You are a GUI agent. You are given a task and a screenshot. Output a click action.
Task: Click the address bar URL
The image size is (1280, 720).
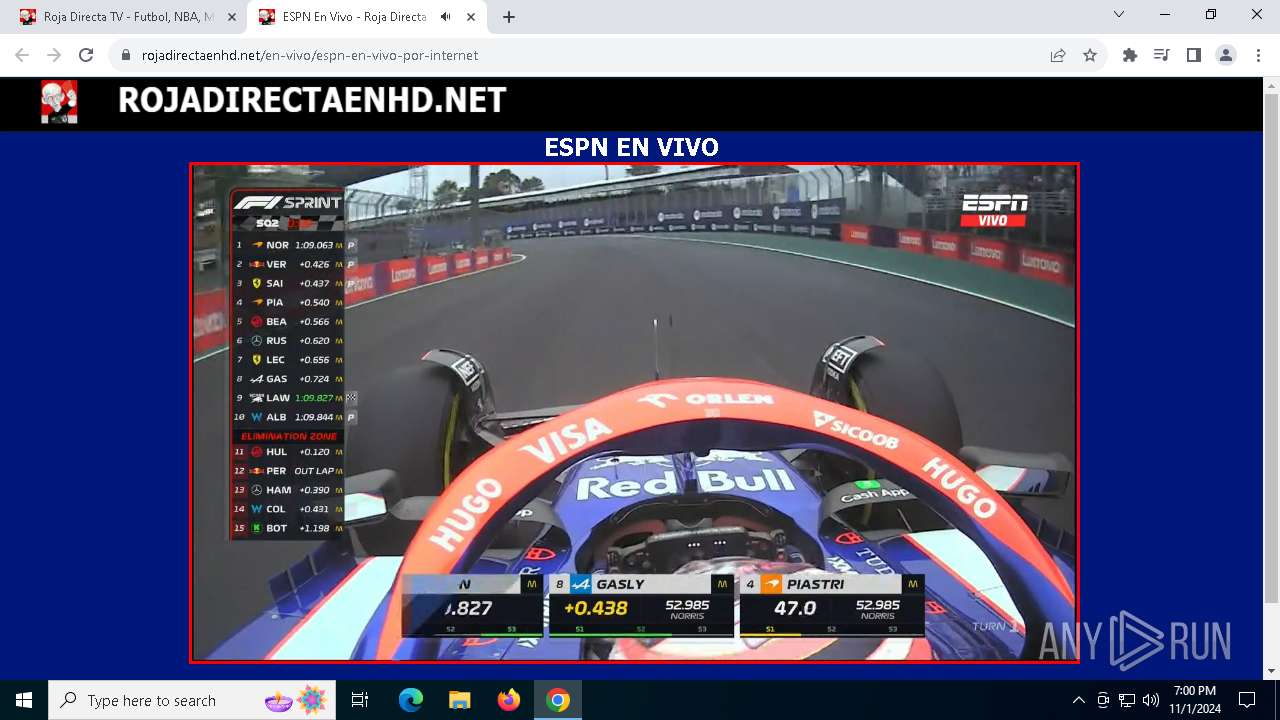click(x=310, y=56)
